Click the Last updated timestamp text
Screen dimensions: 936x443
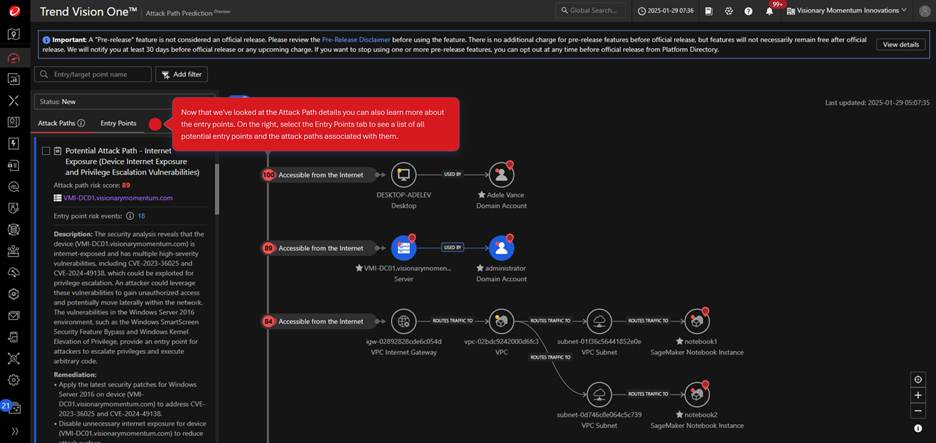(878, 103)
